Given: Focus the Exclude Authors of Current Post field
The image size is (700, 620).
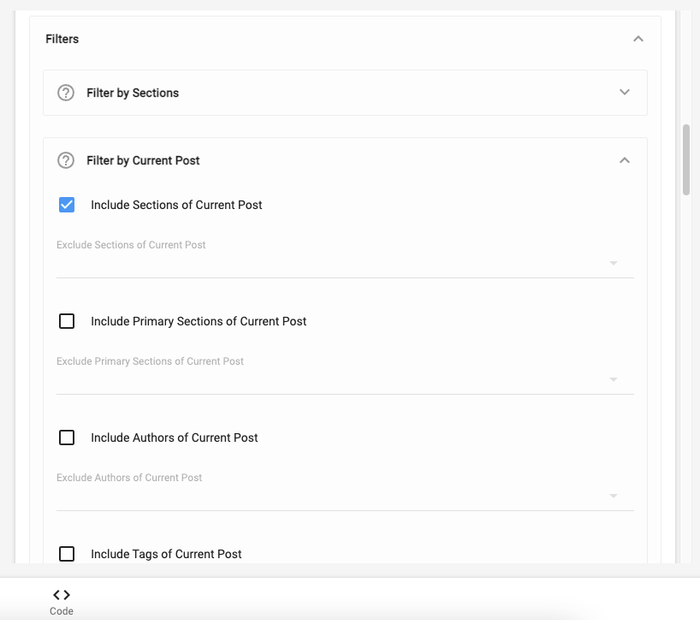Looking at the screenshot, I should [330, 495].
